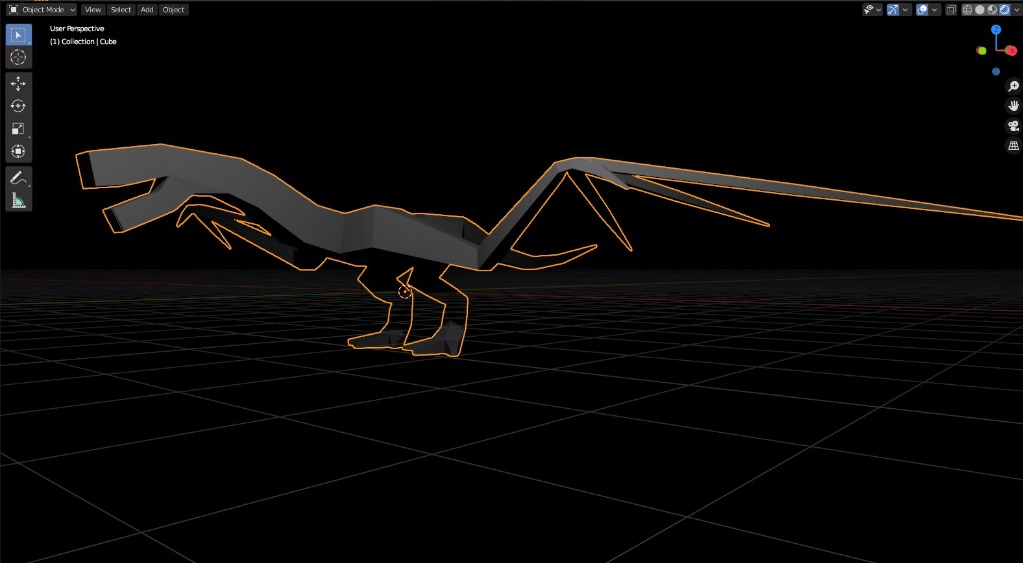
Task: Activate the Move tool
Action: (18, 84)
